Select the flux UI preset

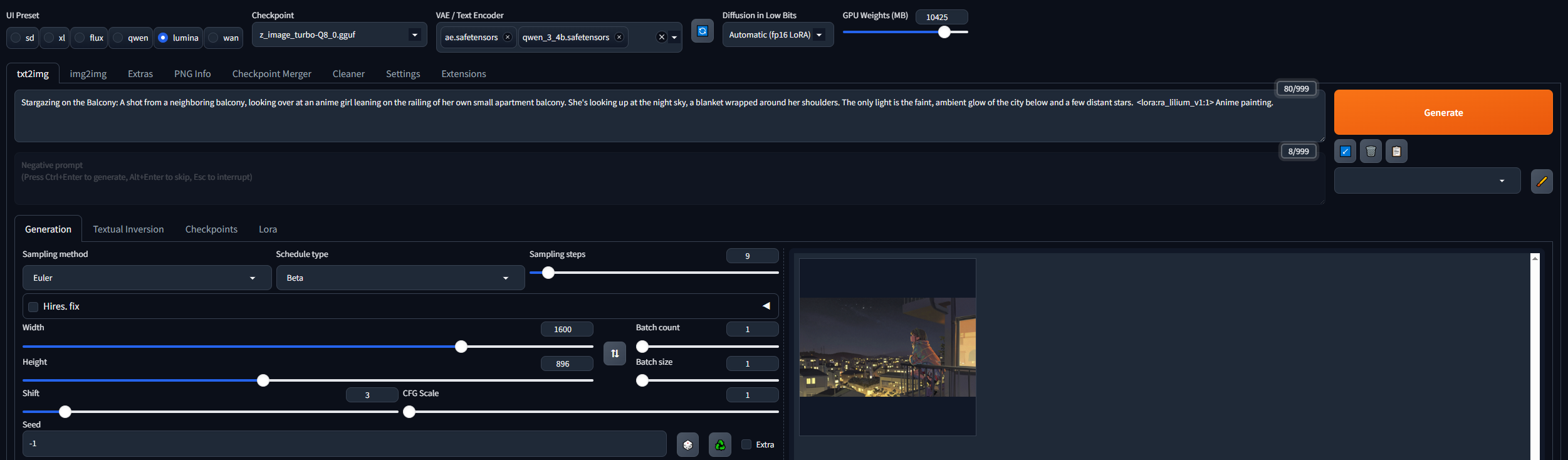[x=89, y=38]
